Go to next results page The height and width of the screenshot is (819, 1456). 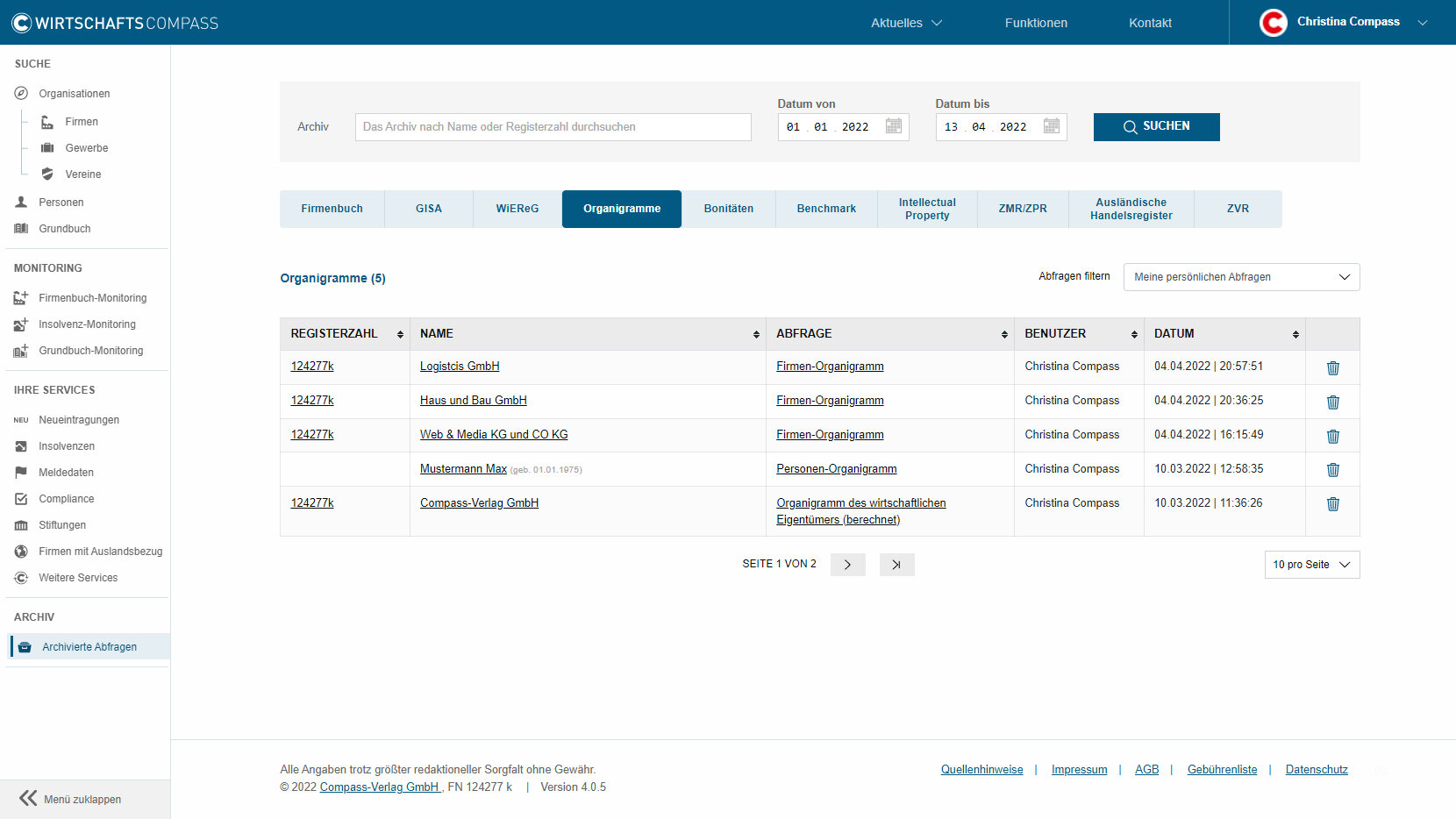coord(847,565)
